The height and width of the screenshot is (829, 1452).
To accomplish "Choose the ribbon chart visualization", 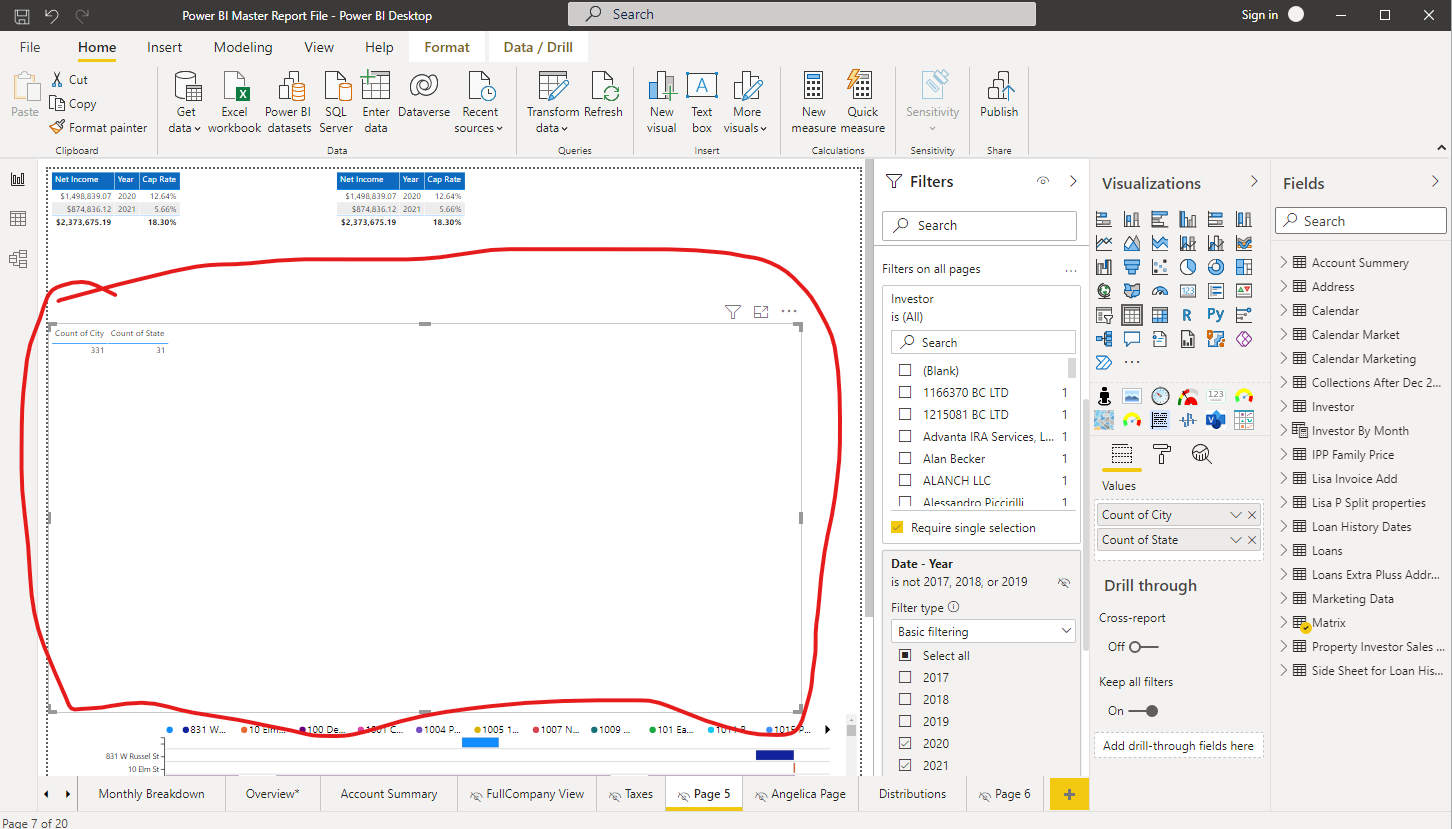I will [x=1244, y=243].
